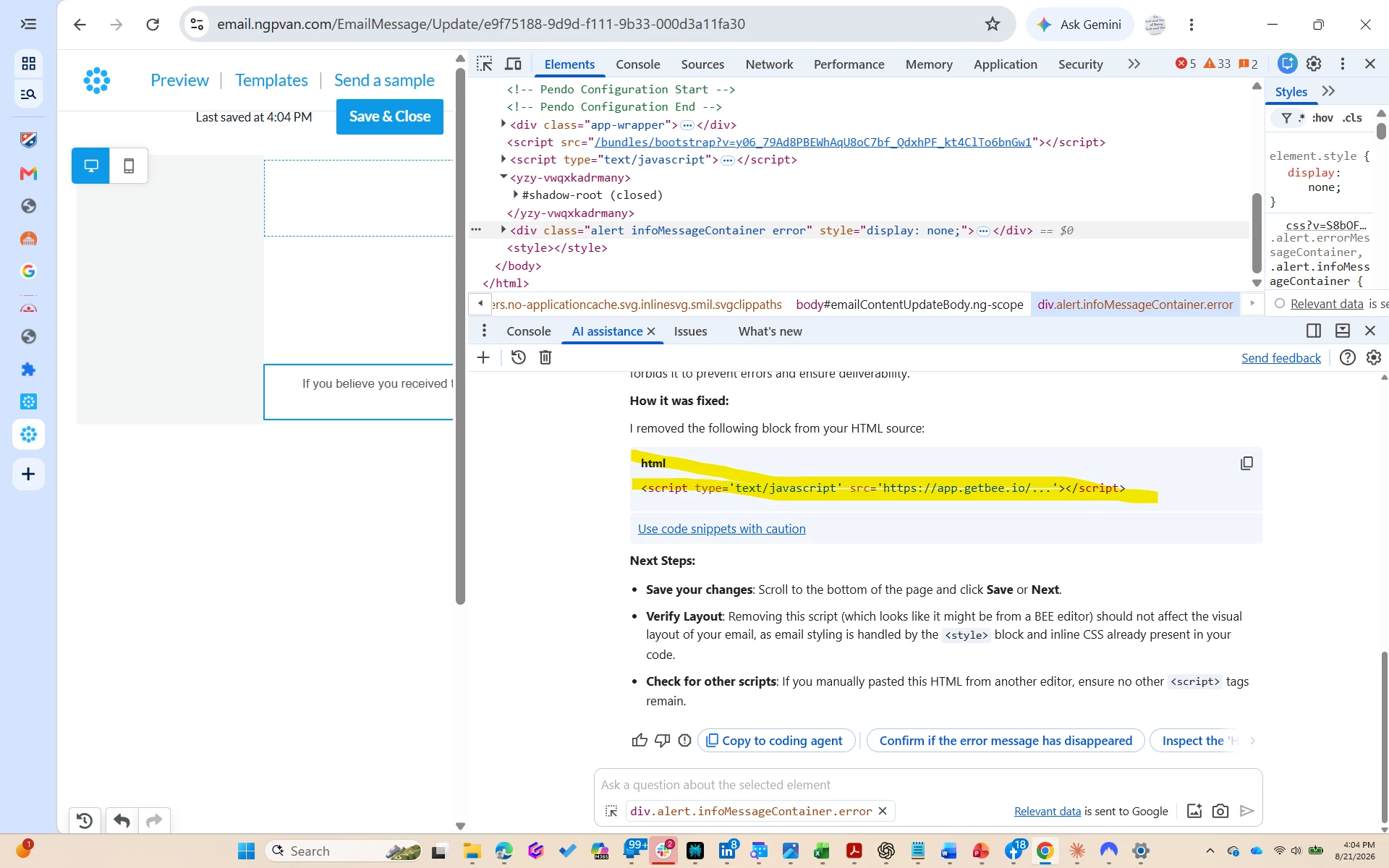Open AI chat history clock icon
This screenshot has width=1389, height=868.
[x=518, y=357]
